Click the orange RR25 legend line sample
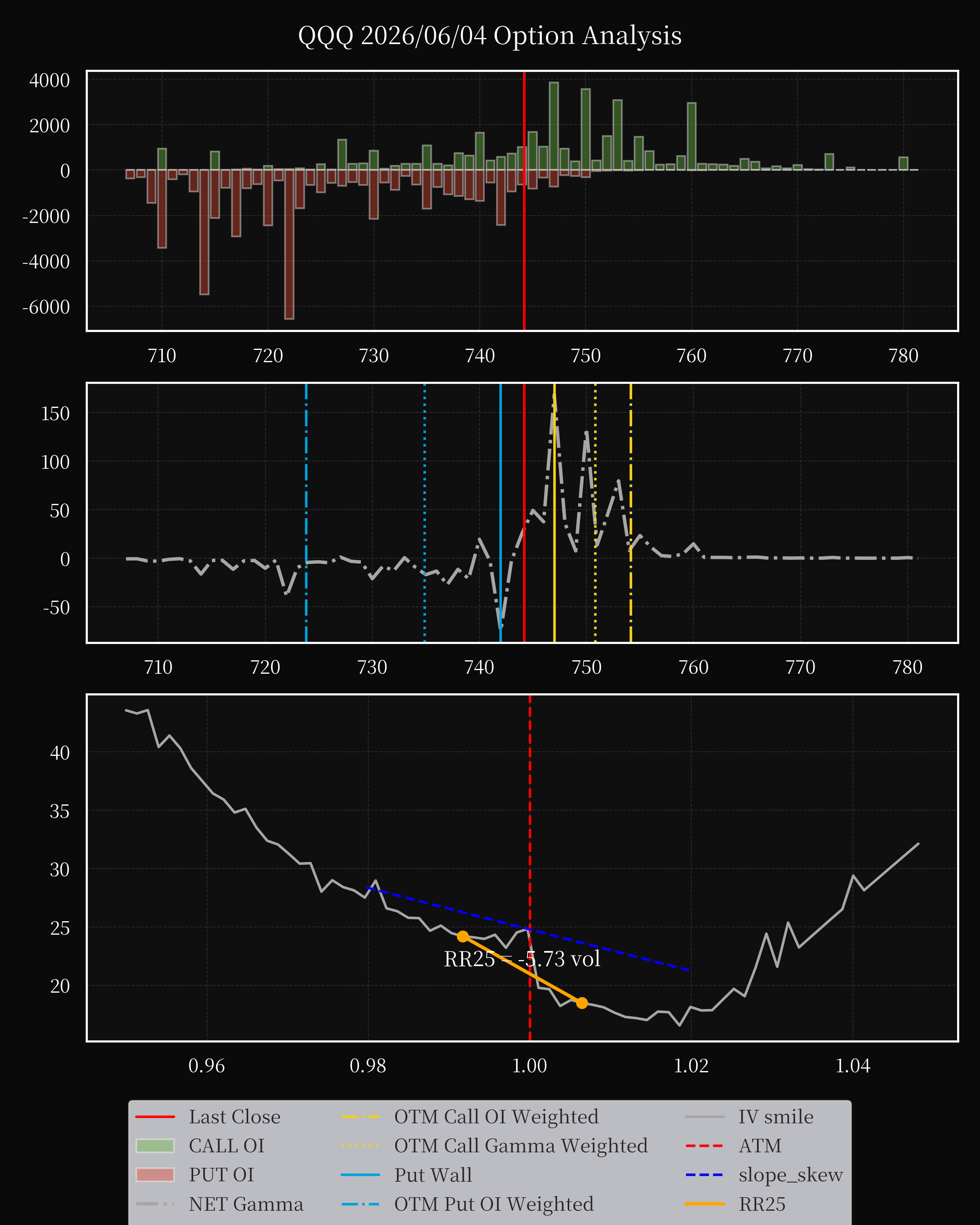980x1225 pixels. (x=704, y=1204)
